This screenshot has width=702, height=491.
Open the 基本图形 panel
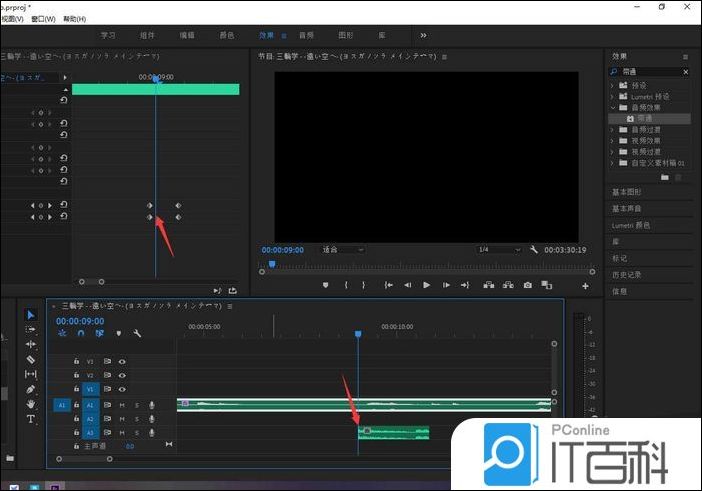[x=627, y=192]
